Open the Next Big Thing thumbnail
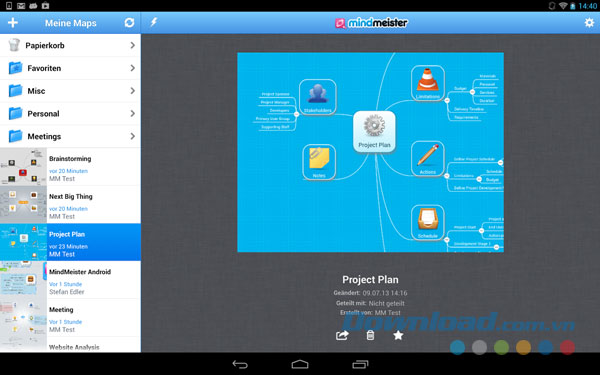Screen dimensions: 600x375 tap(23, 205)
